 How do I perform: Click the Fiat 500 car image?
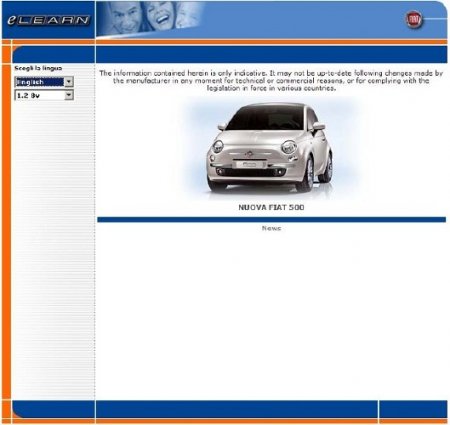(270, 149)
